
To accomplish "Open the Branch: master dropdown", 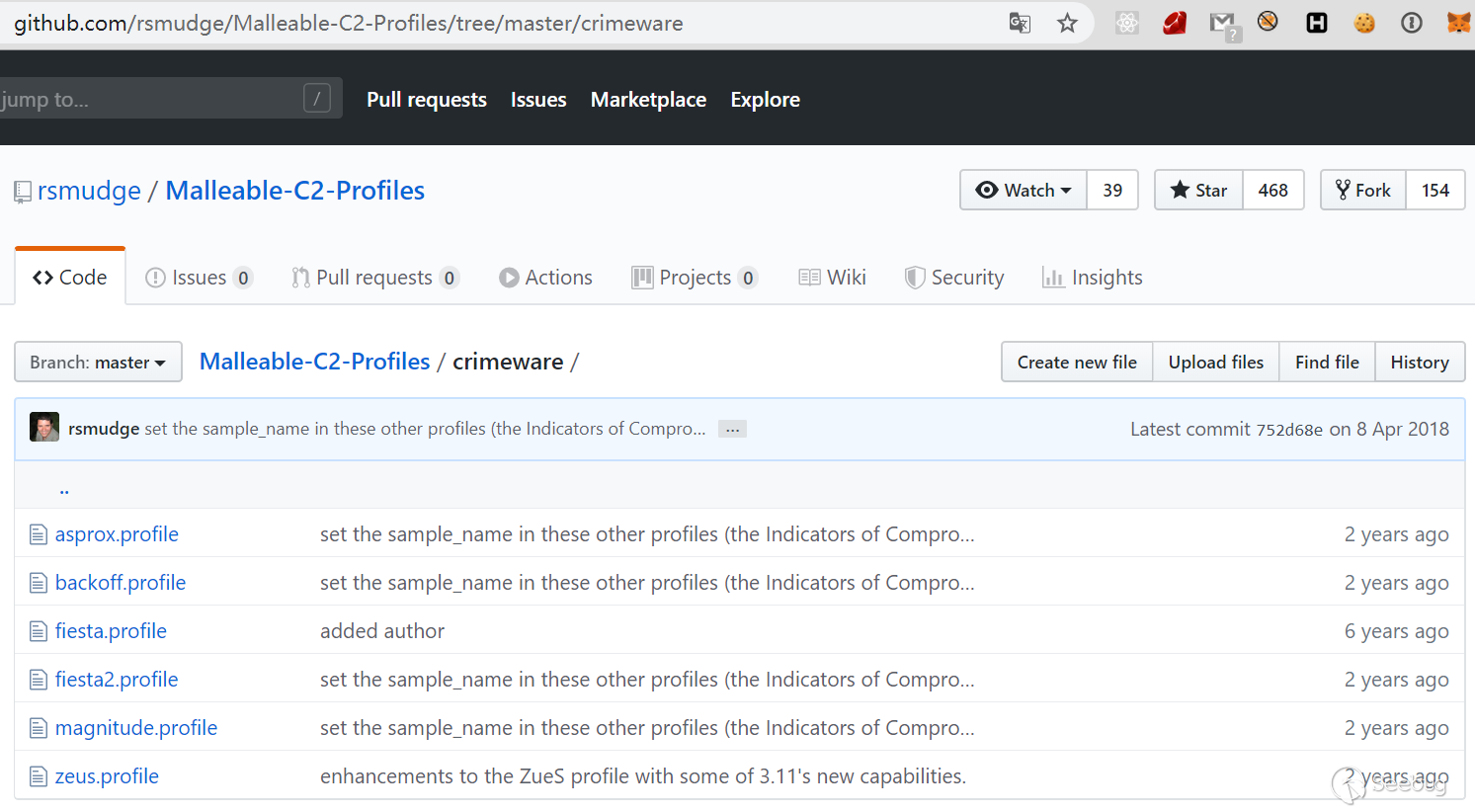I will pos(98,362).
